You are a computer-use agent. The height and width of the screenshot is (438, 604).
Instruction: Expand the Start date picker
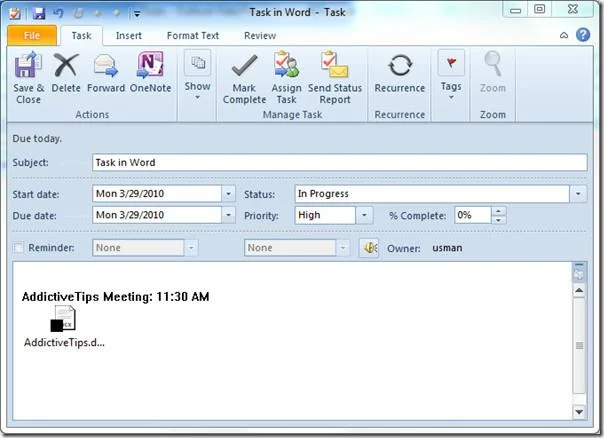(228, 194)
